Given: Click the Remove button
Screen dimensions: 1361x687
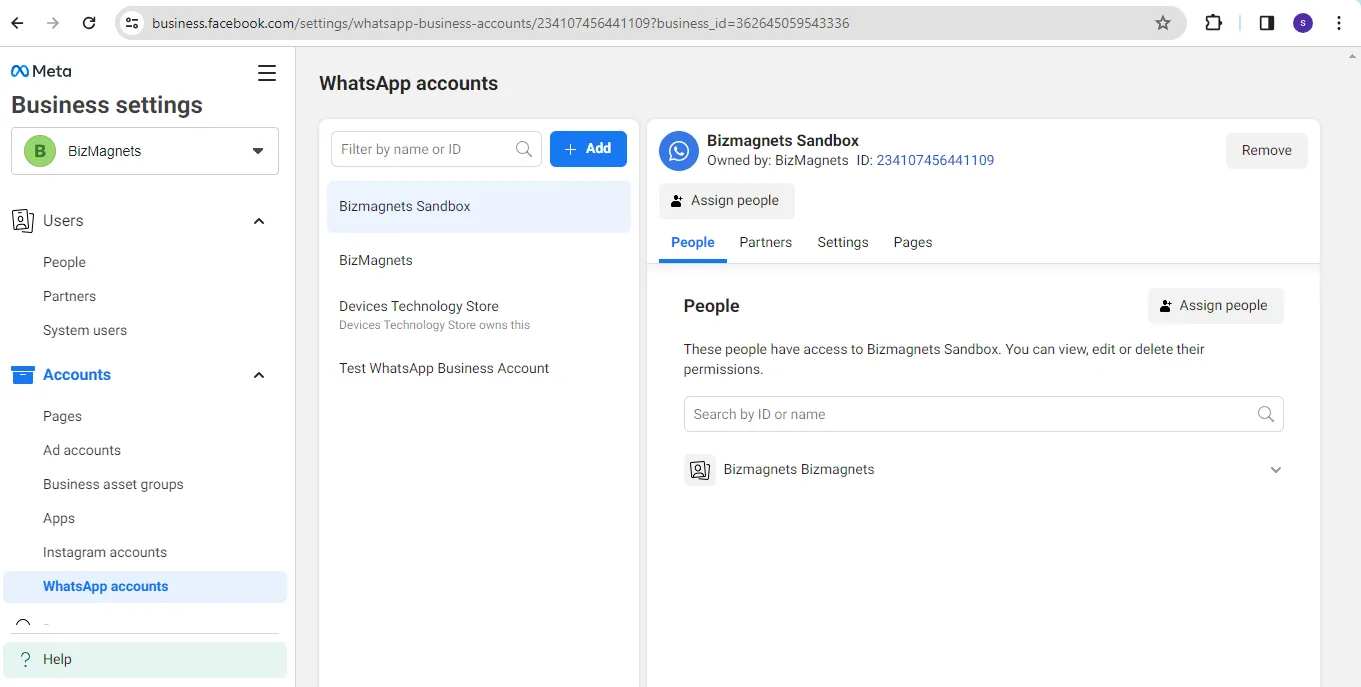Looking at the screenshot, I should point(1267,151).
